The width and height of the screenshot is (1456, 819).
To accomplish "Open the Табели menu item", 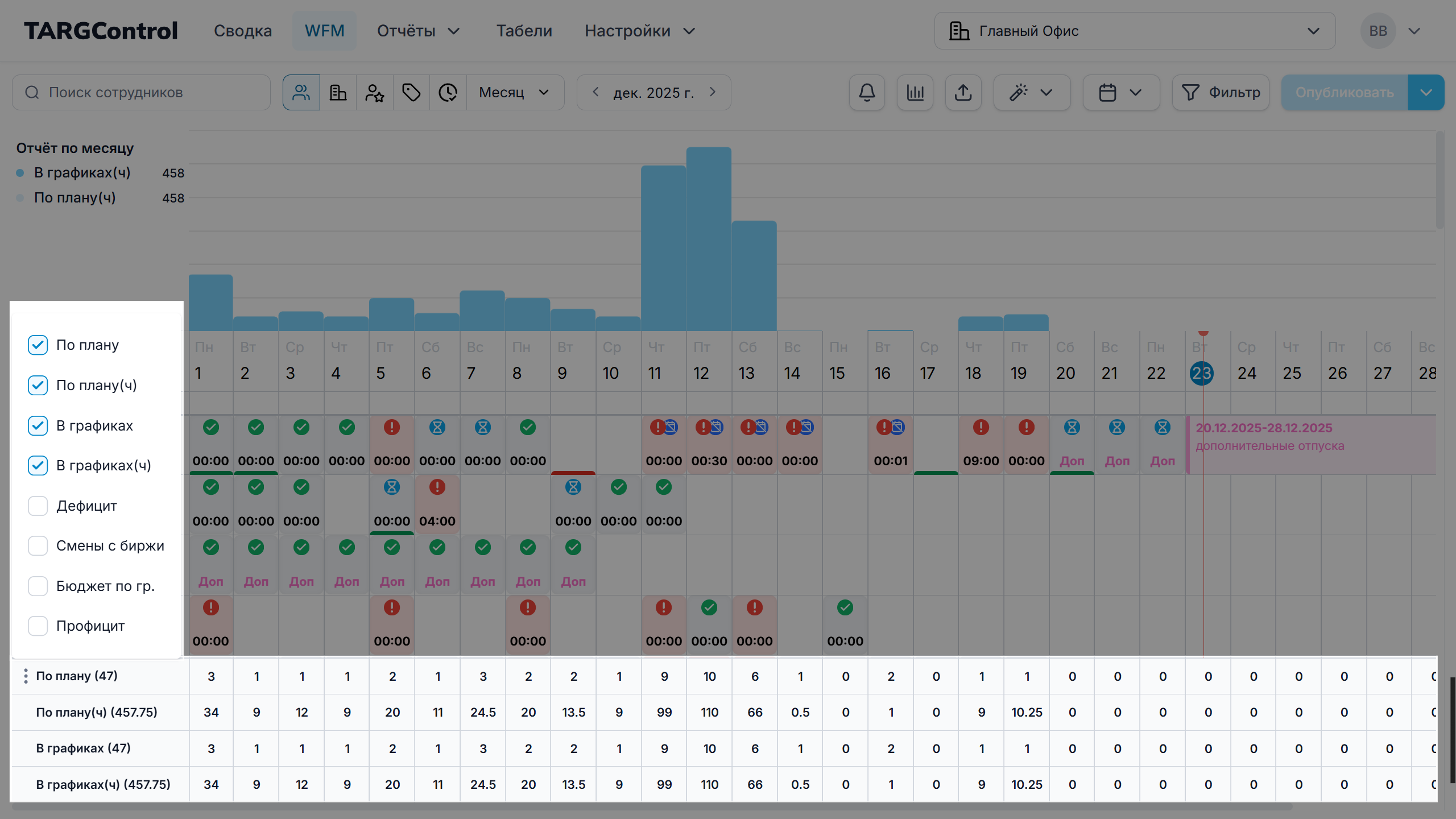I will click(x=524, y=31).
